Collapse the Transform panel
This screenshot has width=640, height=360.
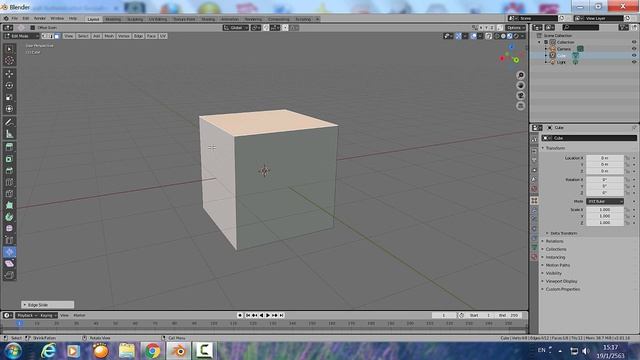tap(554, 148)
